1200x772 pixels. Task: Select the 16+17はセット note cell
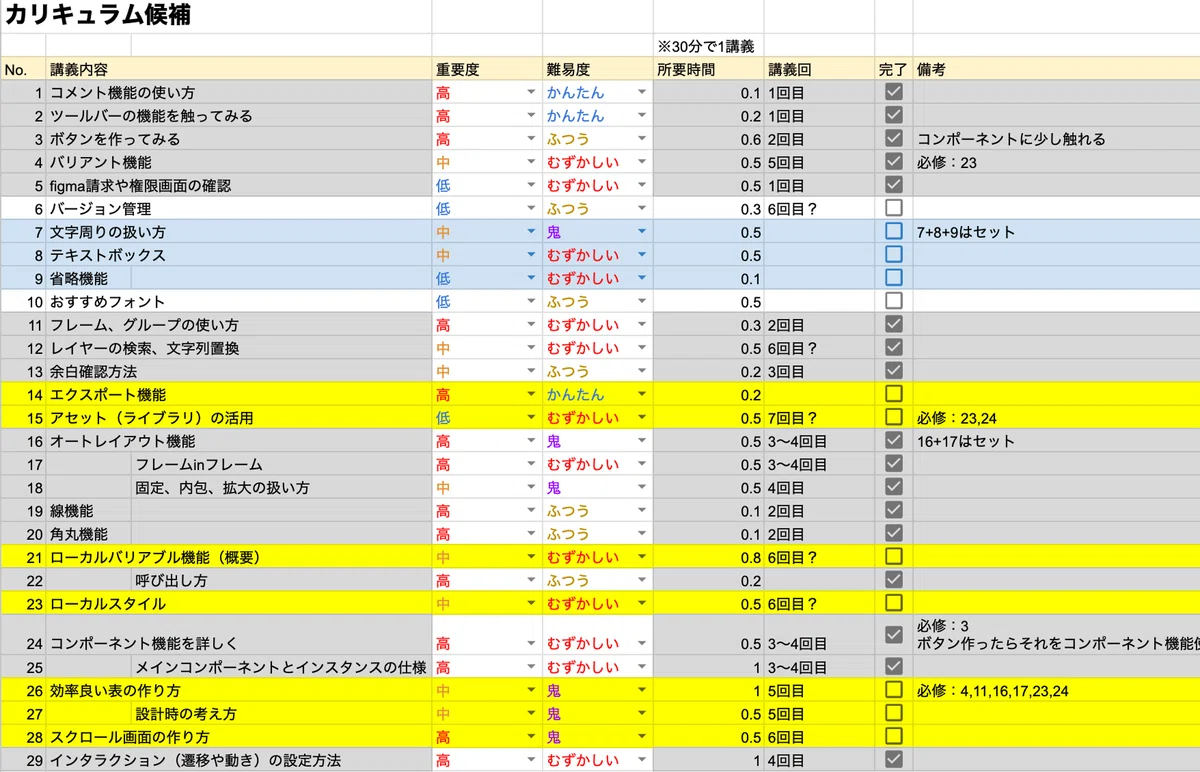tap(1056, 441)
